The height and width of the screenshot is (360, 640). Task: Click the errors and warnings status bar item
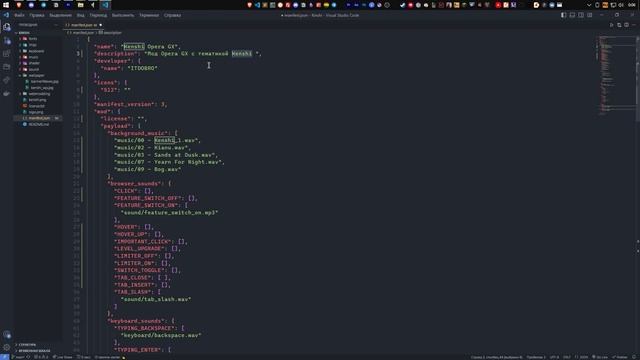(x=41, y=357)
